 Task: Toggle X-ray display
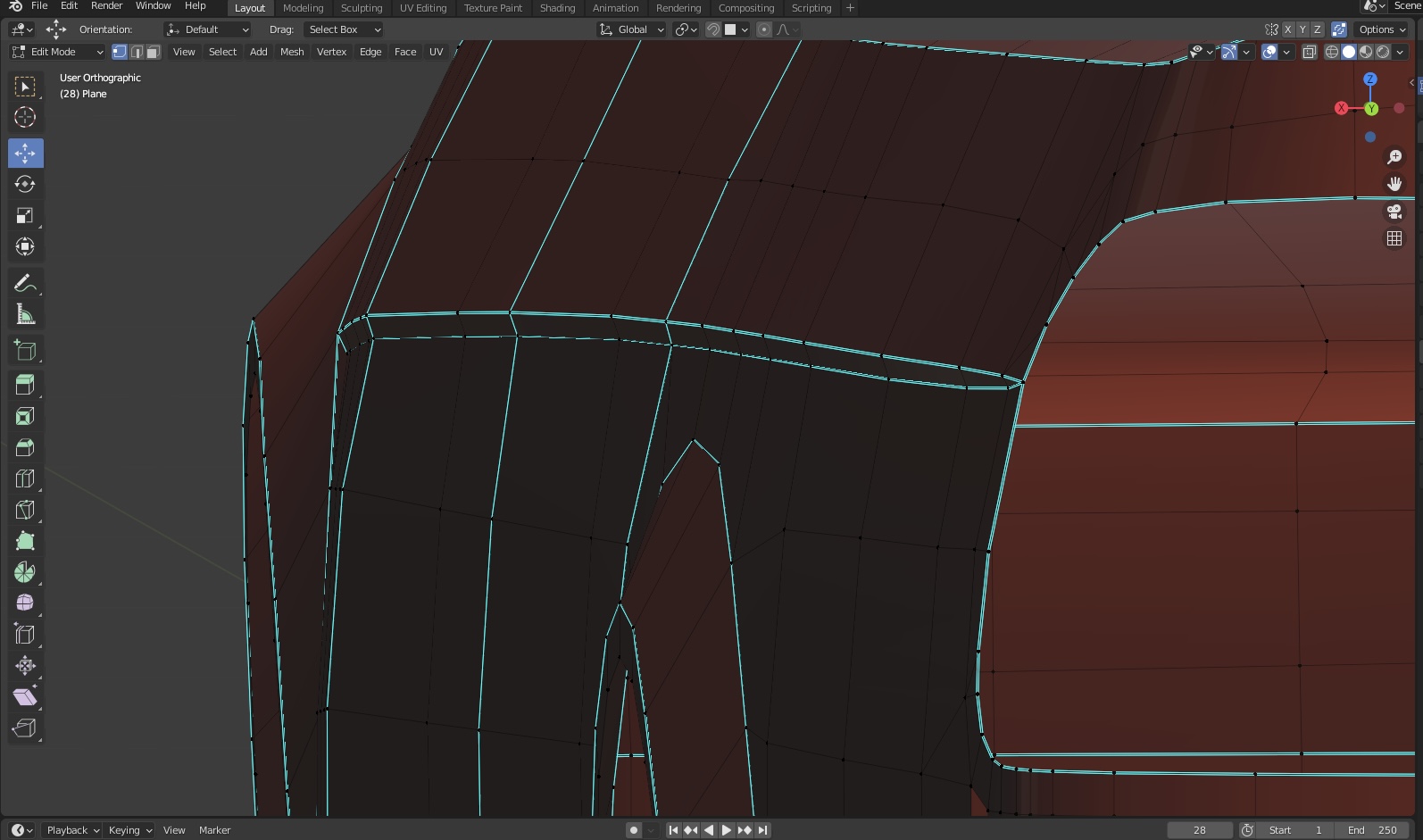[1310, 52]
